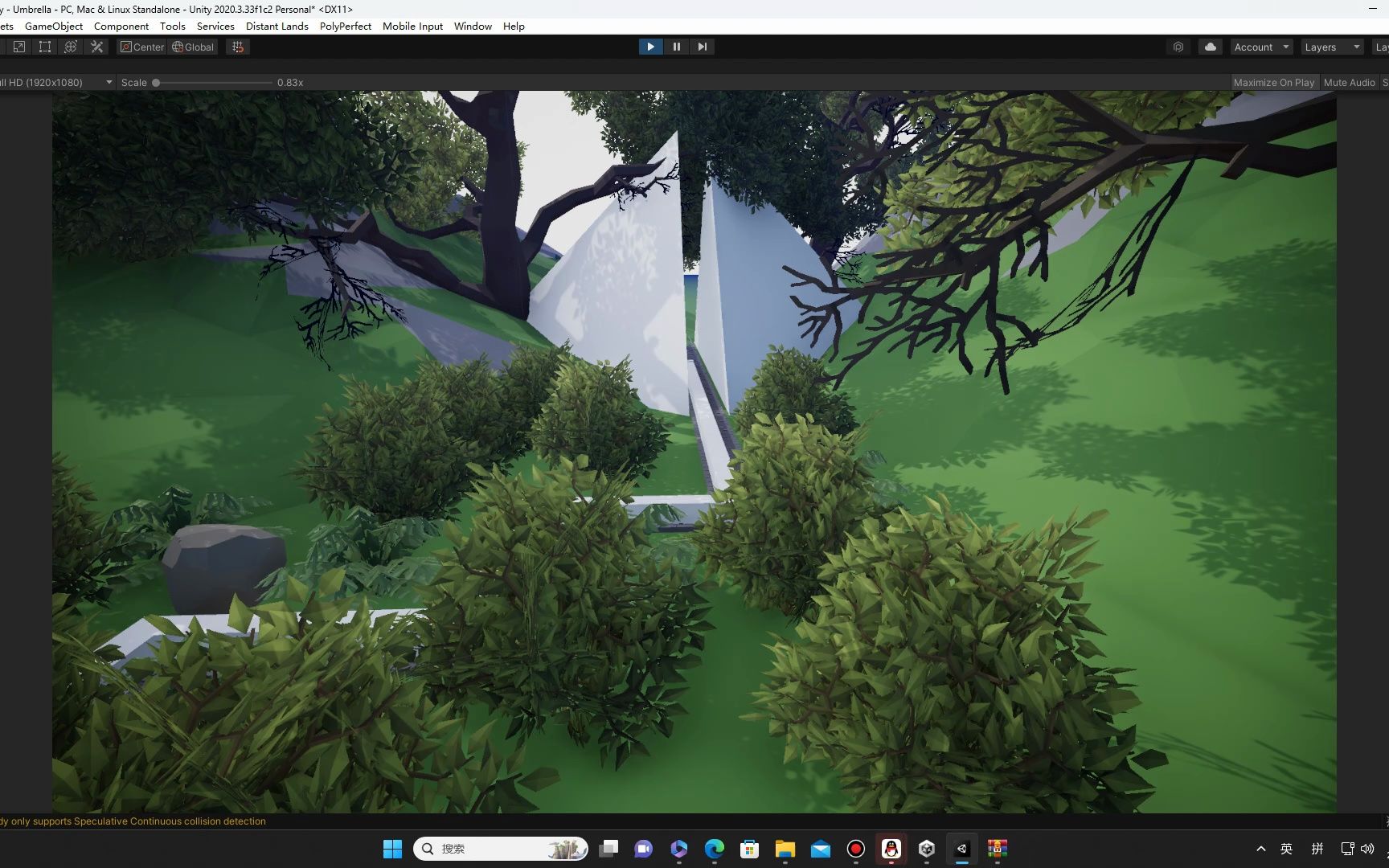Click the Scale value 0.83x
This screenshot has width=1389, height=868.
point(290,82)
